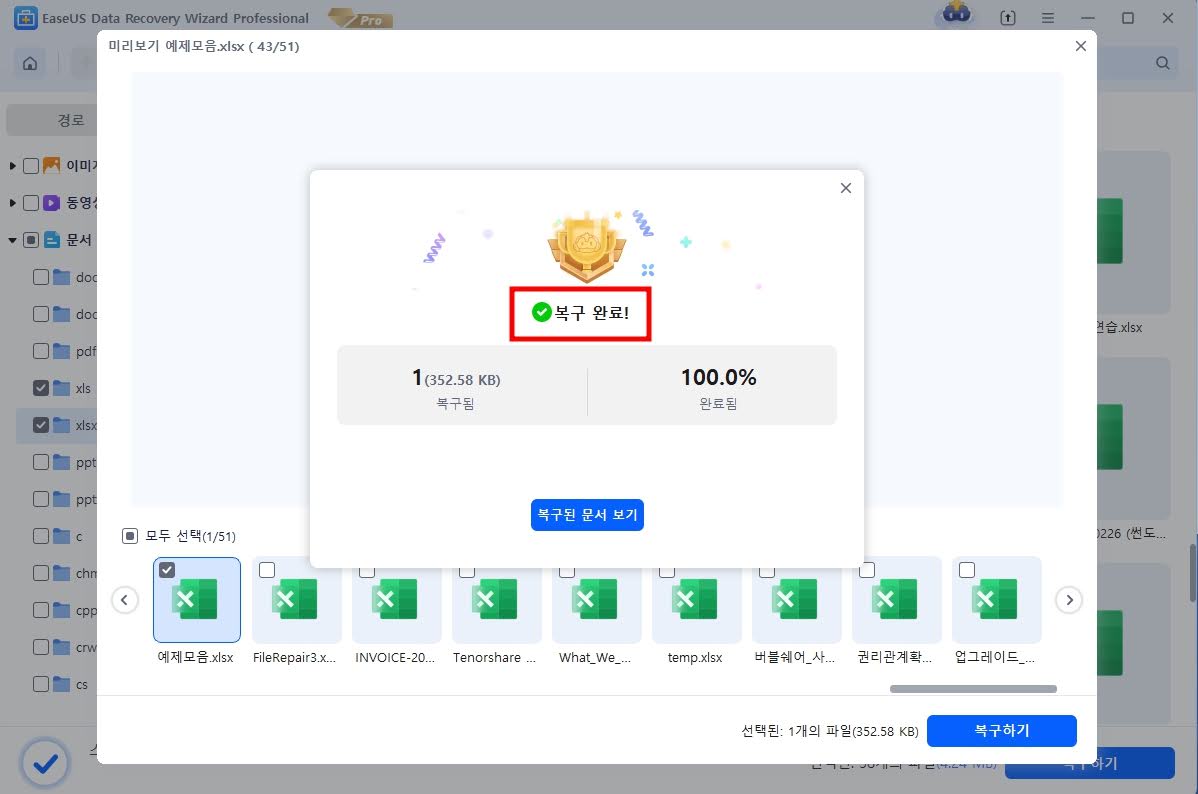Click the right arrow to see more files
This screenshot has width=1198, height=794.
pyautogui.click(x=1069, y=599)
